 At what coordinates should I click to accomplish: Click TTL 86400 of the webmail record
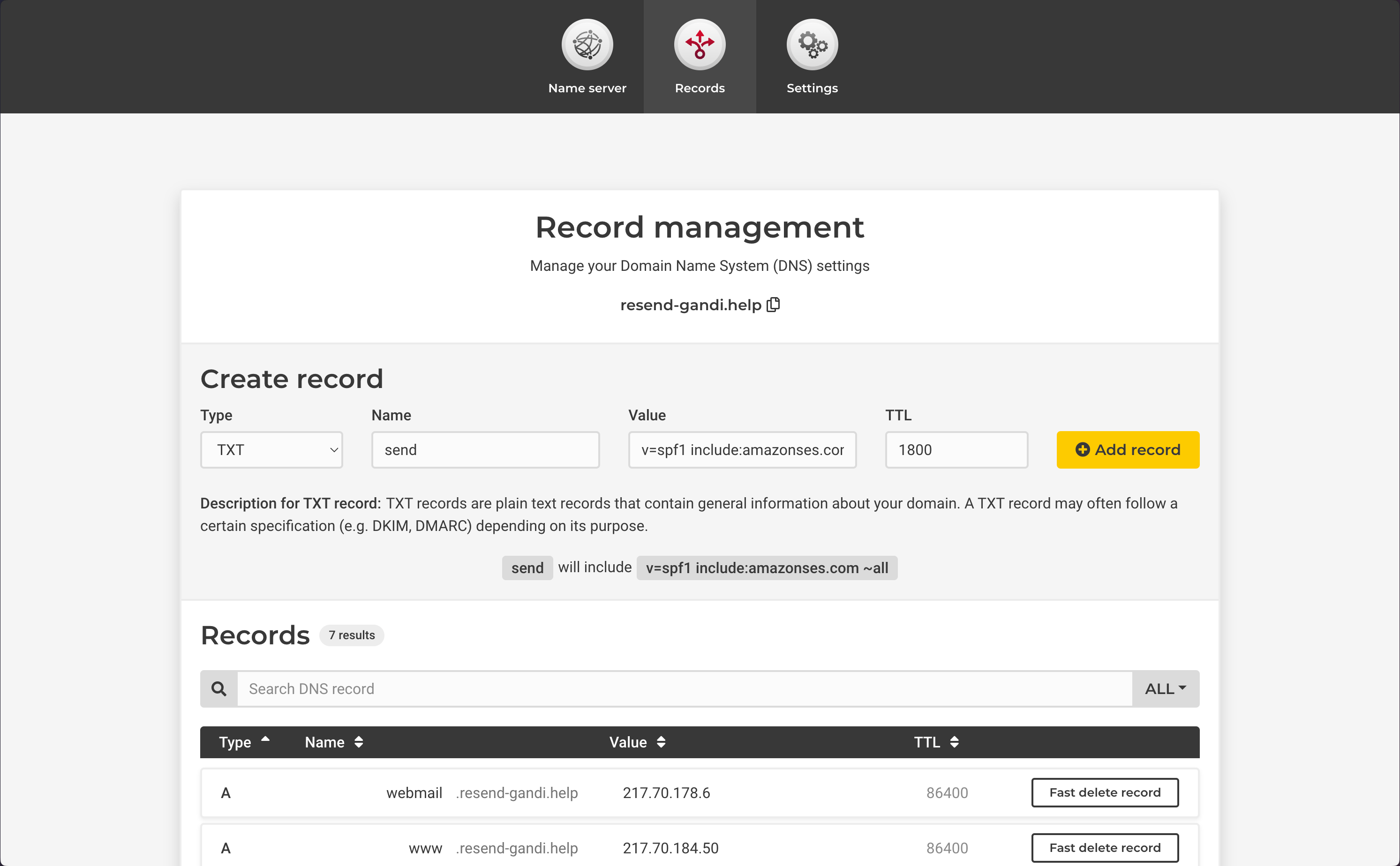(947, 793)
